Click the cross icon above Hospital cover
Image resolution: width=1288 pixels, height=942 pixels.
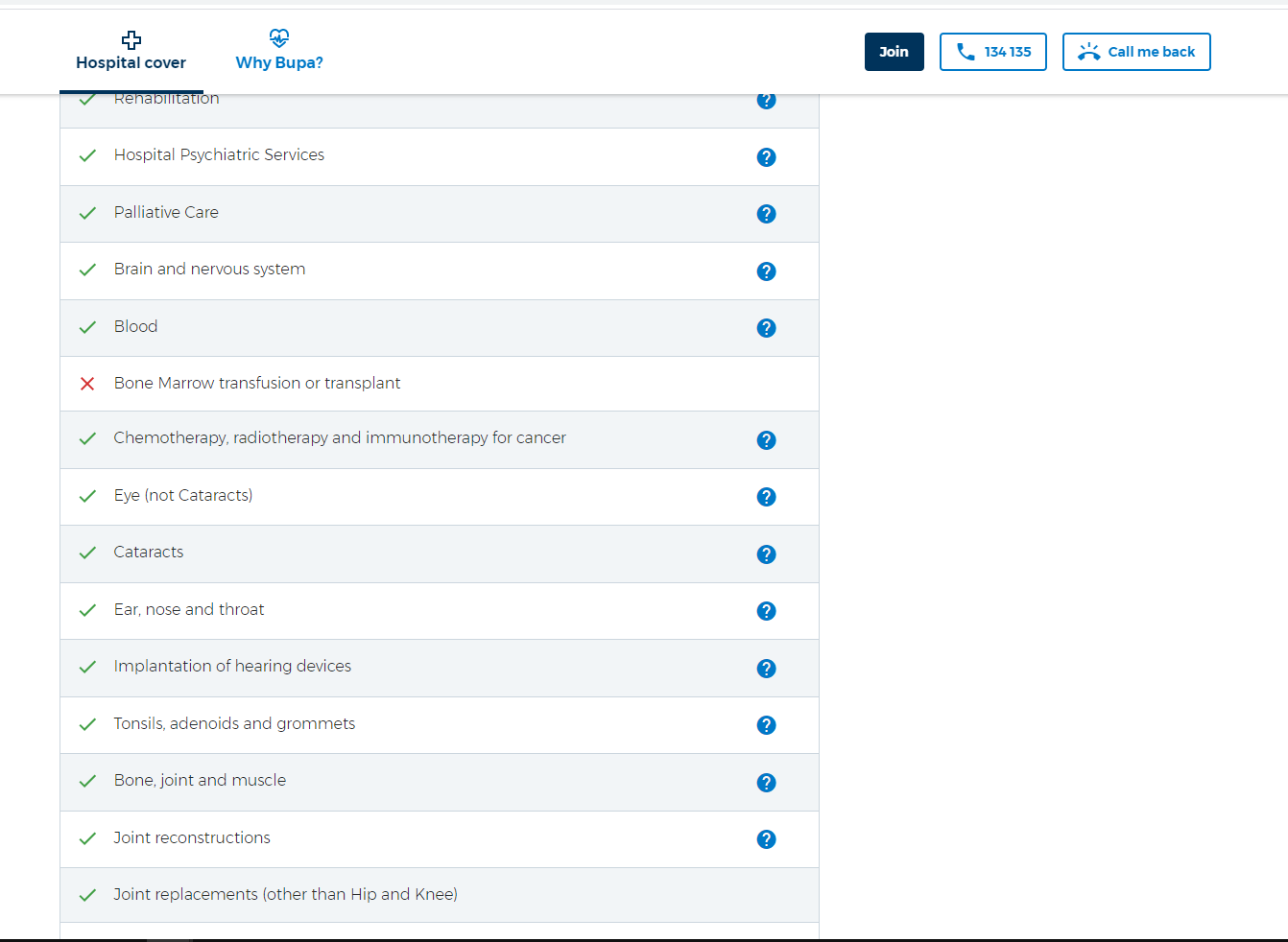click(131, 39)
